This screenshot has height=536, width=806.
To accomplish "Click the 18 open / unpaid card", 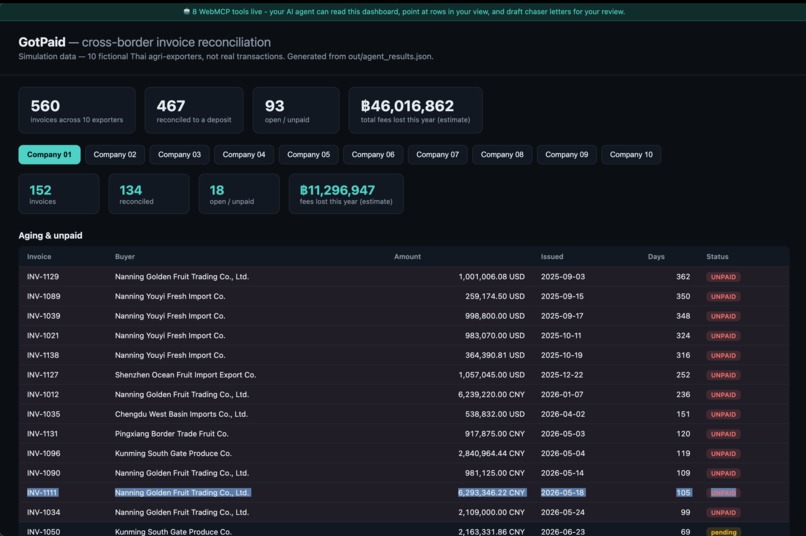I will coord(239,194).
